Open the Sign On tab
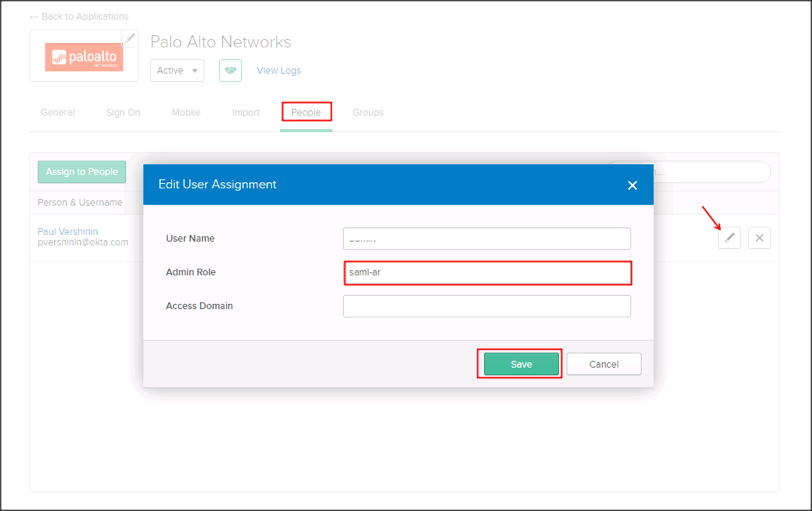The width and height of the screenshot is (812, 511). [123, 113]
